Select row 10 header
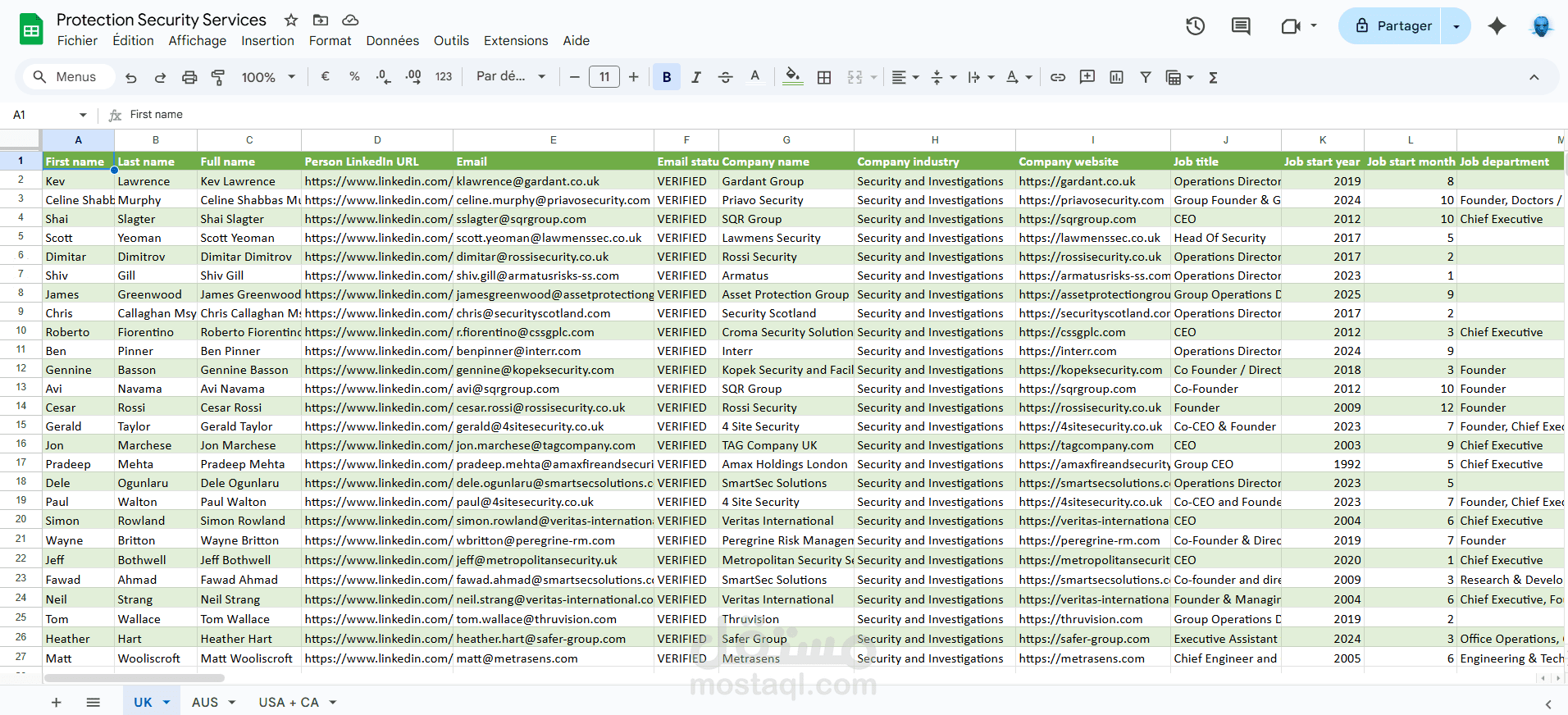Image resolution: width=1568 pixels, height=715 pixels. (21, 331)
